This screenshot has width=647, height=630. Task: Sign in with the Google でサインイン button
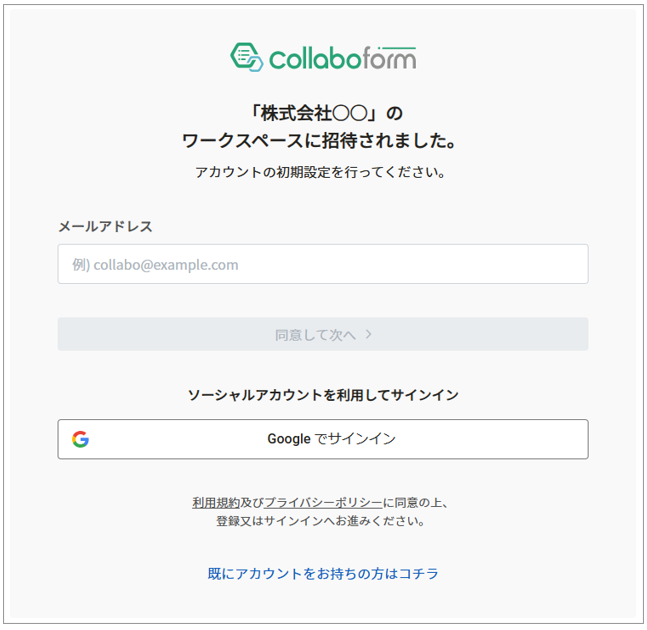click(x=323, y=439)
